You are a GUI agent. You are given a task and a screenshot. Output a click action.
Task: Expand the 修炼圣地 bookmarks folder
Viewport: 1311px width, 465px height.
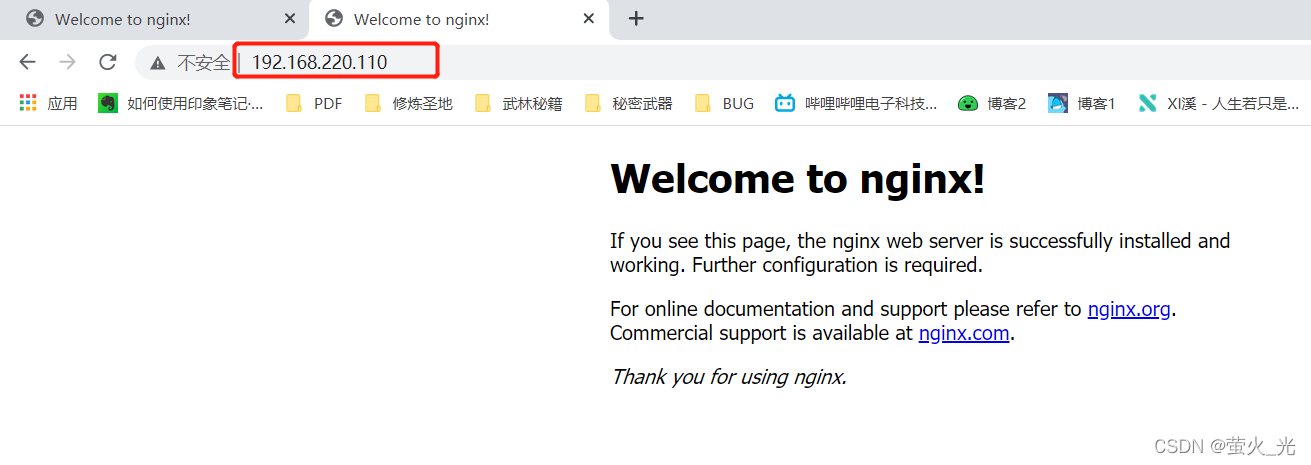pyautogui.click(x=408, y=102)
